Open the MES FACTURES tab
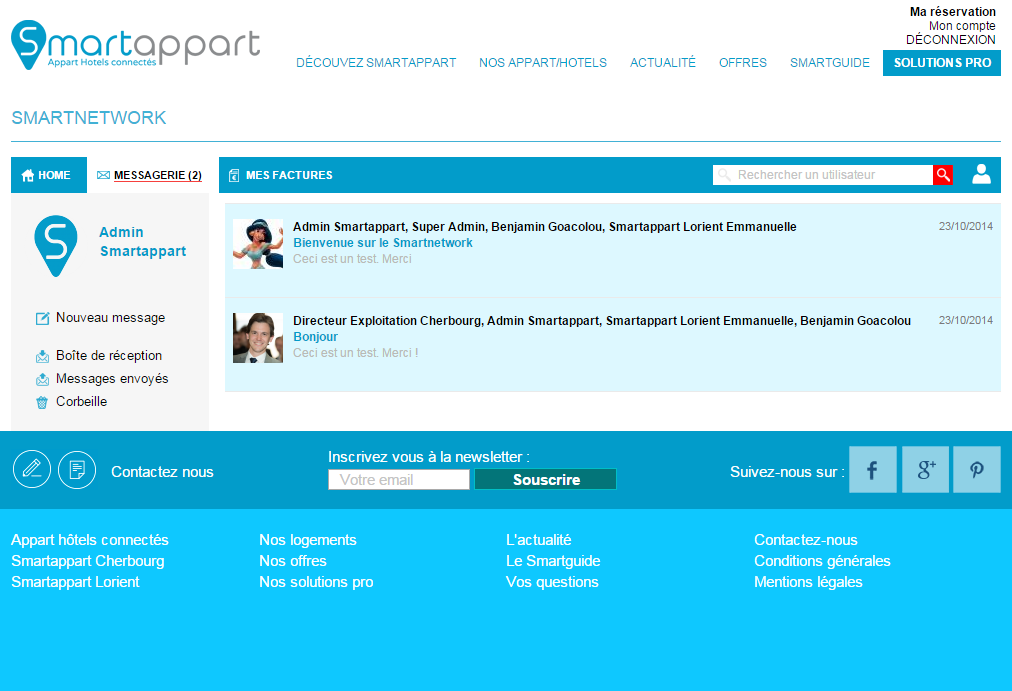This screenshot has width=1012, height=691. (281, 175)
